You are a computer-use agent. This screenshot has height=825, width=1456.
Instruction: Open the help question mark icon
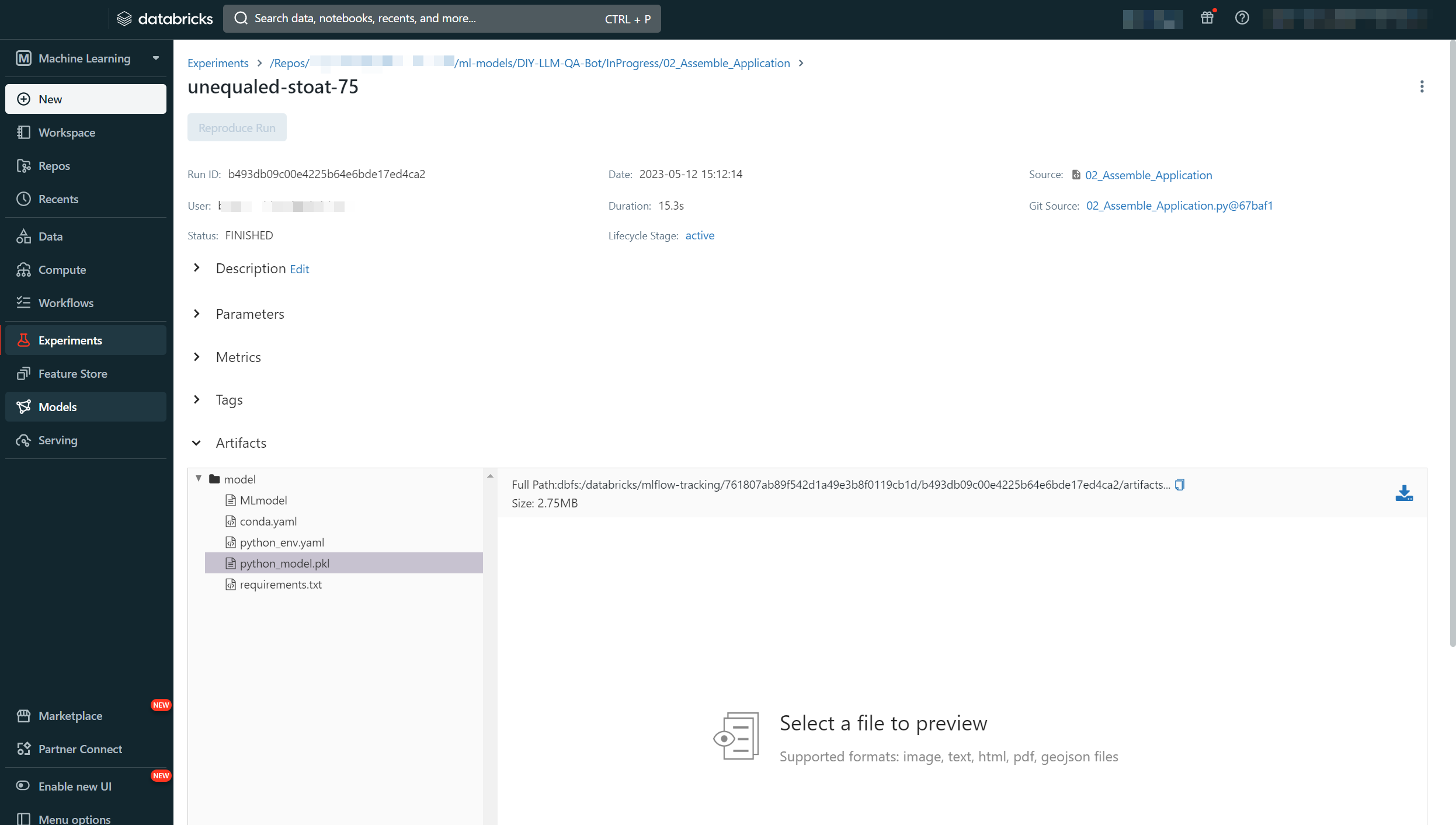click(1242, 18)
